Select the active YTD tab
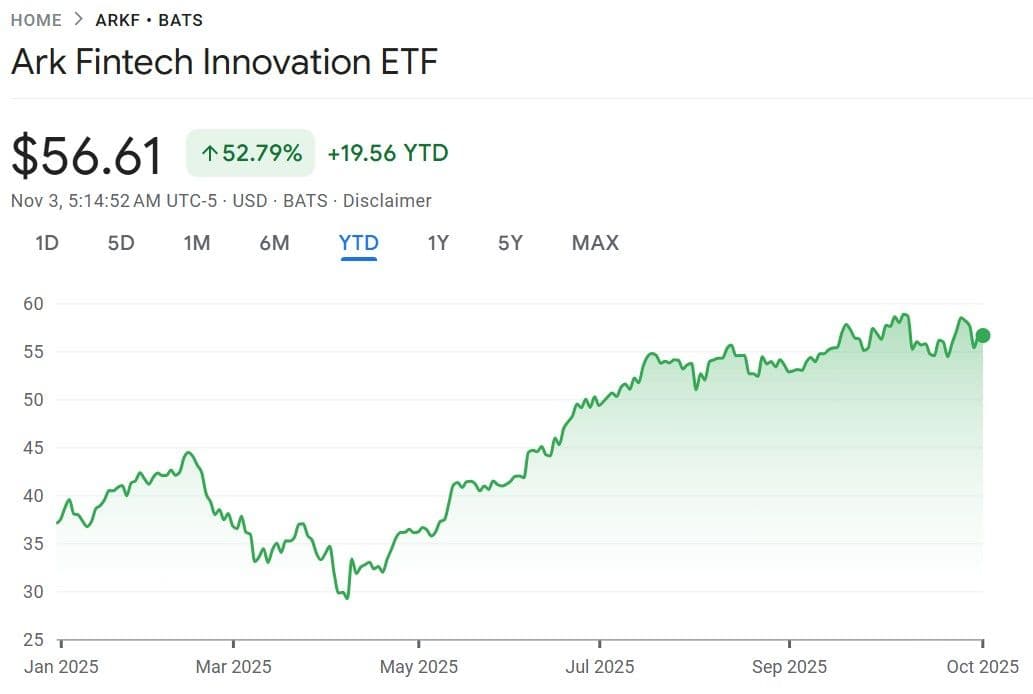 pyautogui.click(x=358, y=242)
